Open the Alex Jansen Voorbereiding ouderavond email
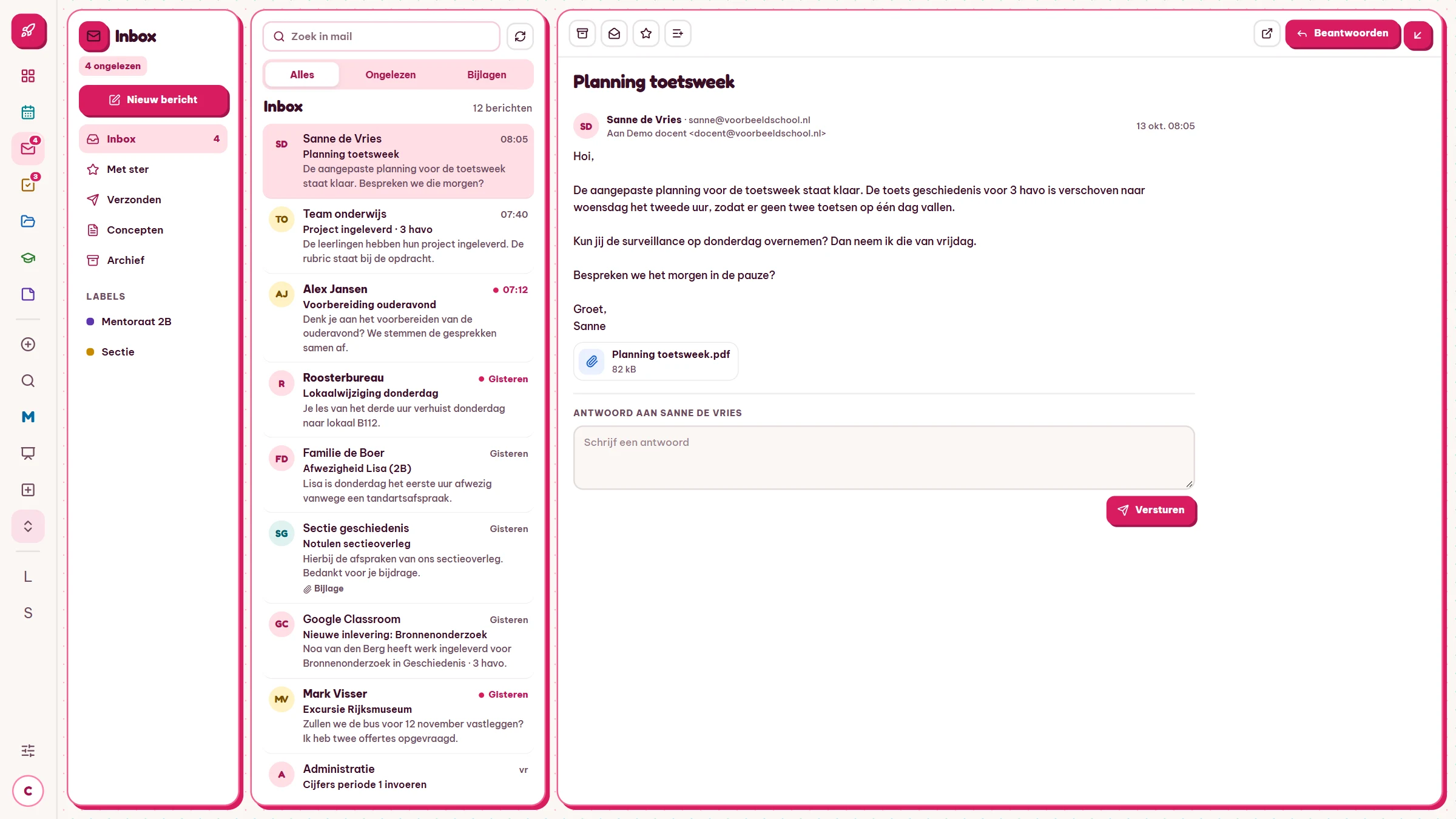The height and width of the screenshot is (819, 1456). (x=398, y=318)
